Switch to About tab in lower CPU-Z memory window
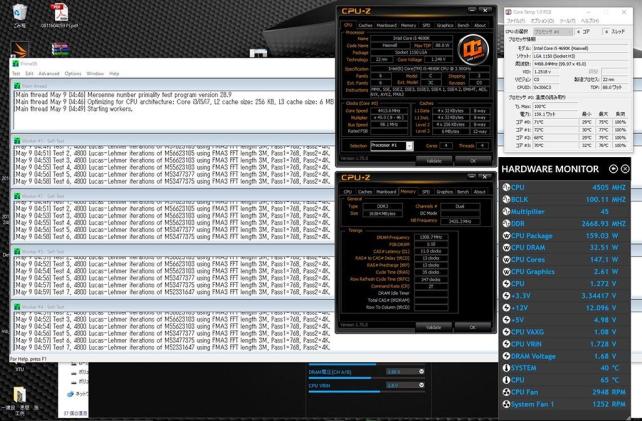This screenshot has width=642, height=421. click(x=479, y=192)
